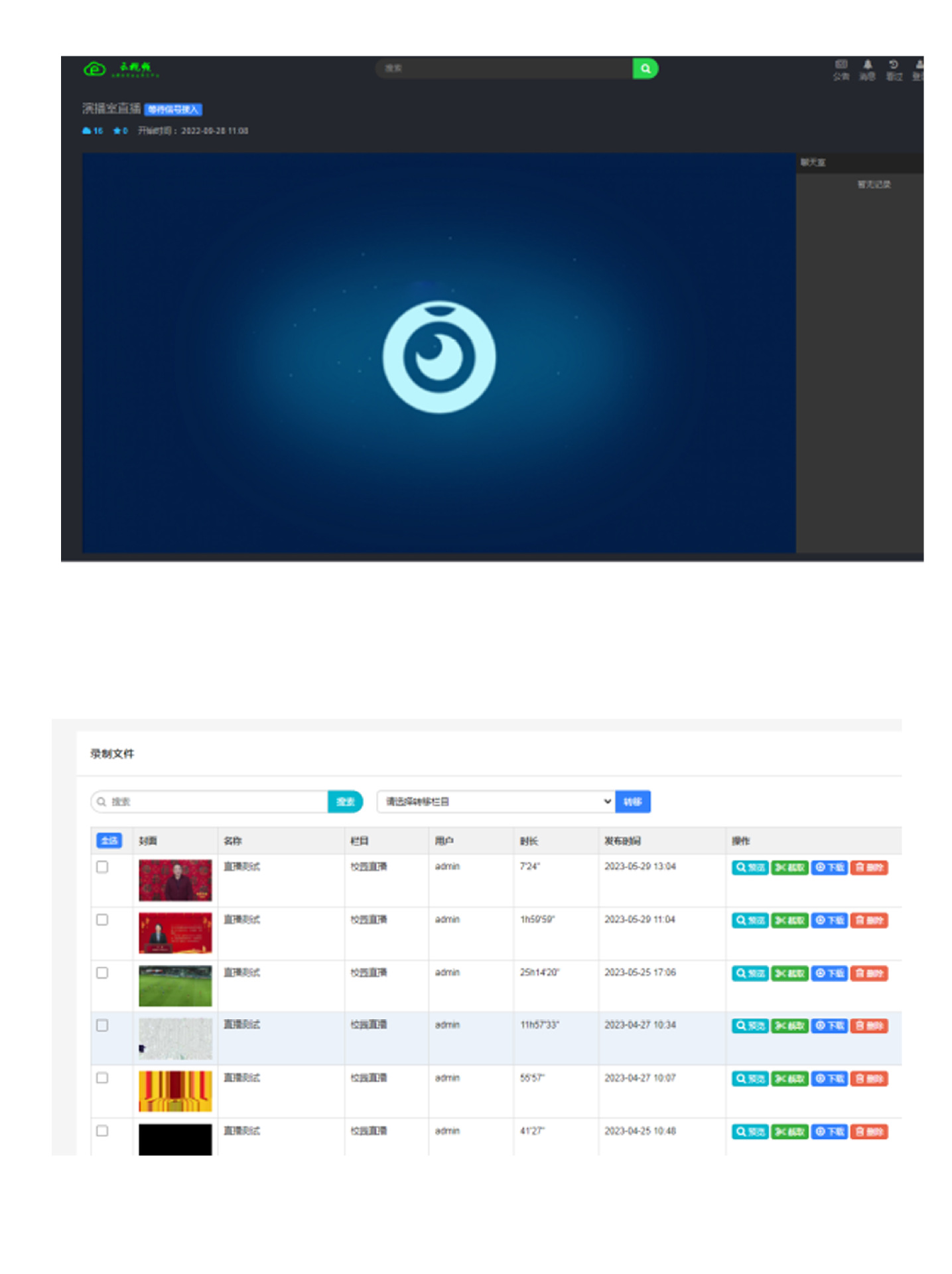Viewport: 952px width, 1274px height.
Task: Switch to the 聊天室 chat tab
Action: [813, 163]
